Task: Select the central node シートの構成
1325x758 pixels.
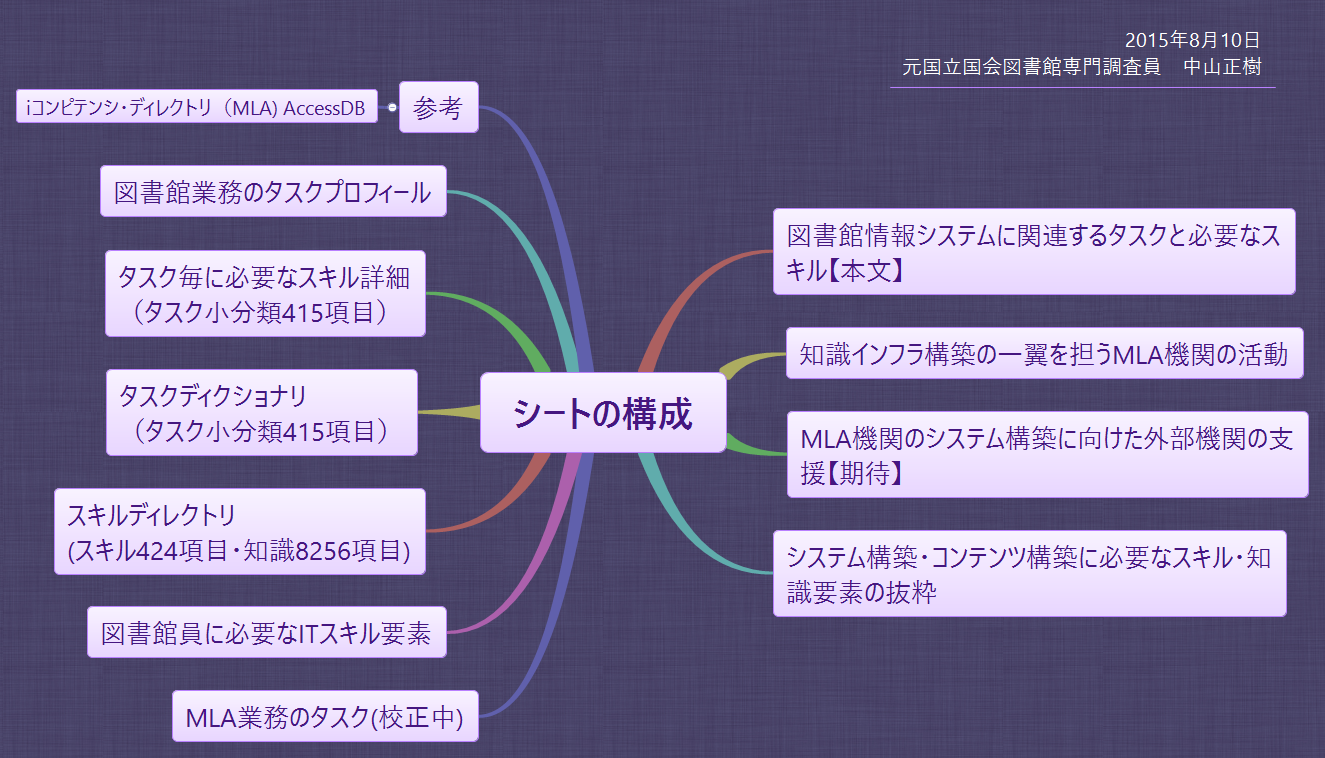Action: (601, 411)
